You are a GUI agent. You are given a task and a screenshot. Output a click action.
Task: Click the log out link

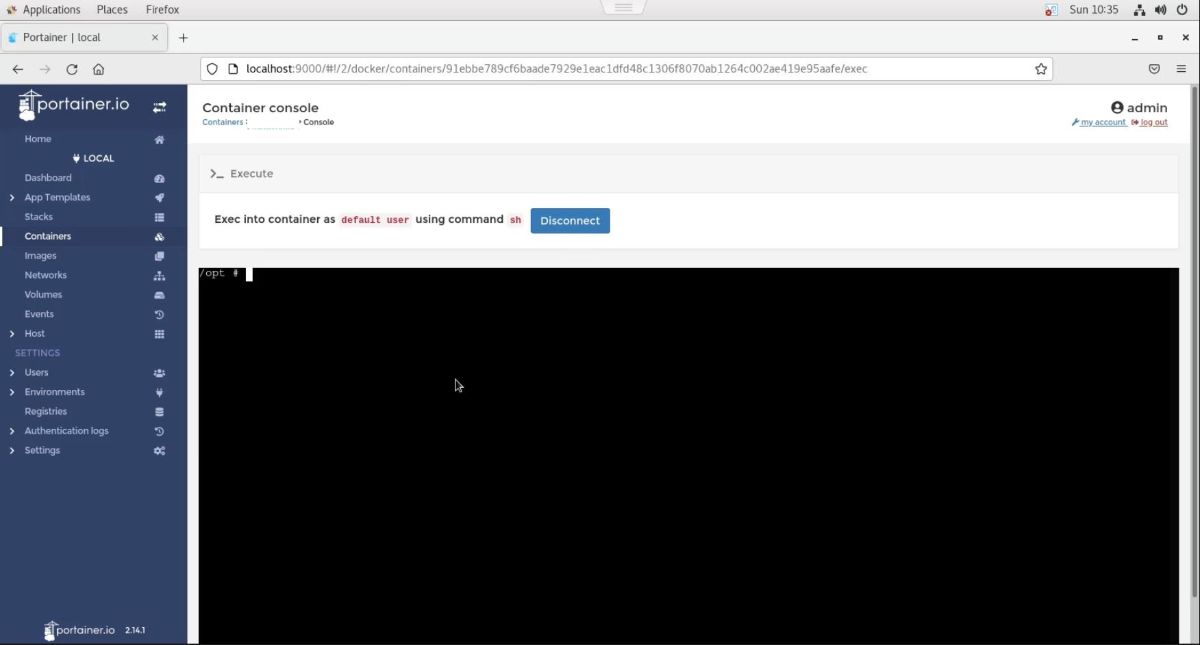pos(1153,122)
